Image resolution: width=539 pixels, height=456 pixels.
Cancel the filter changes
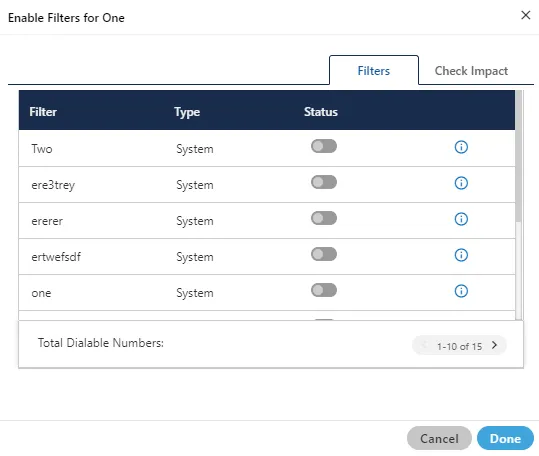click(439, 438)
